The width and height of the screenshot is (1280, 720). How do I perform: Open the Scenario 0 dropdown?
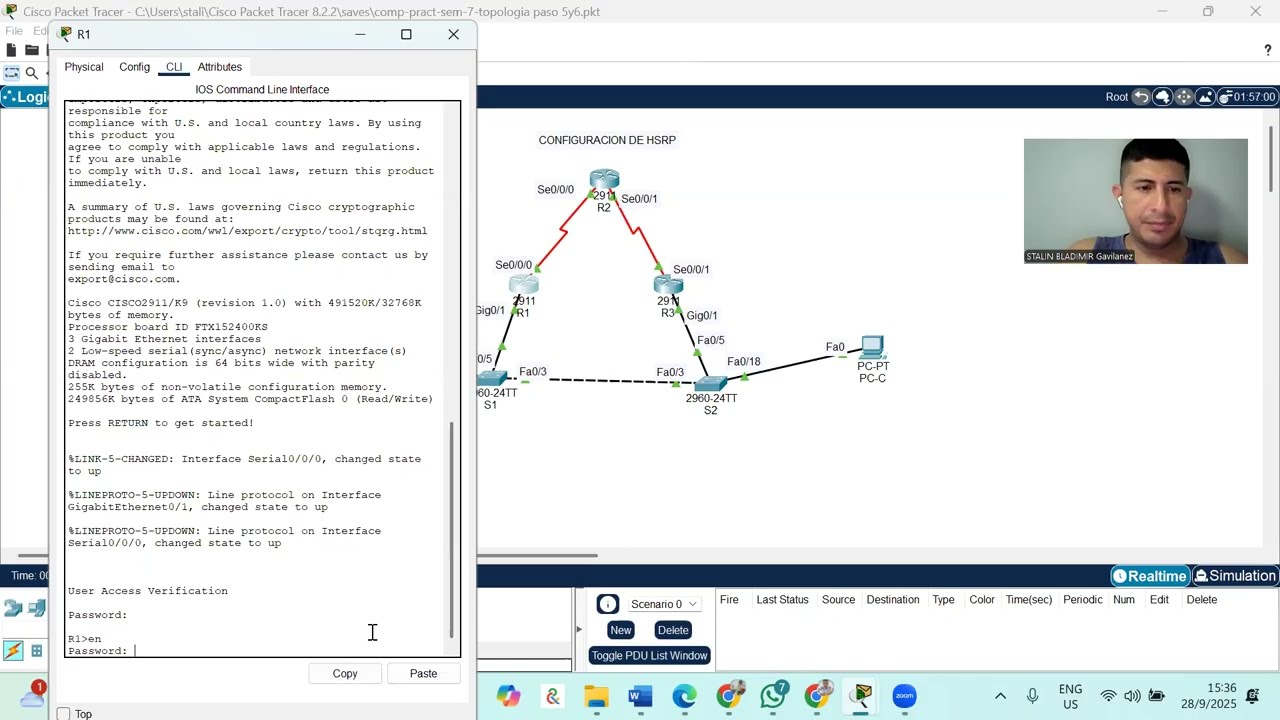664,604
